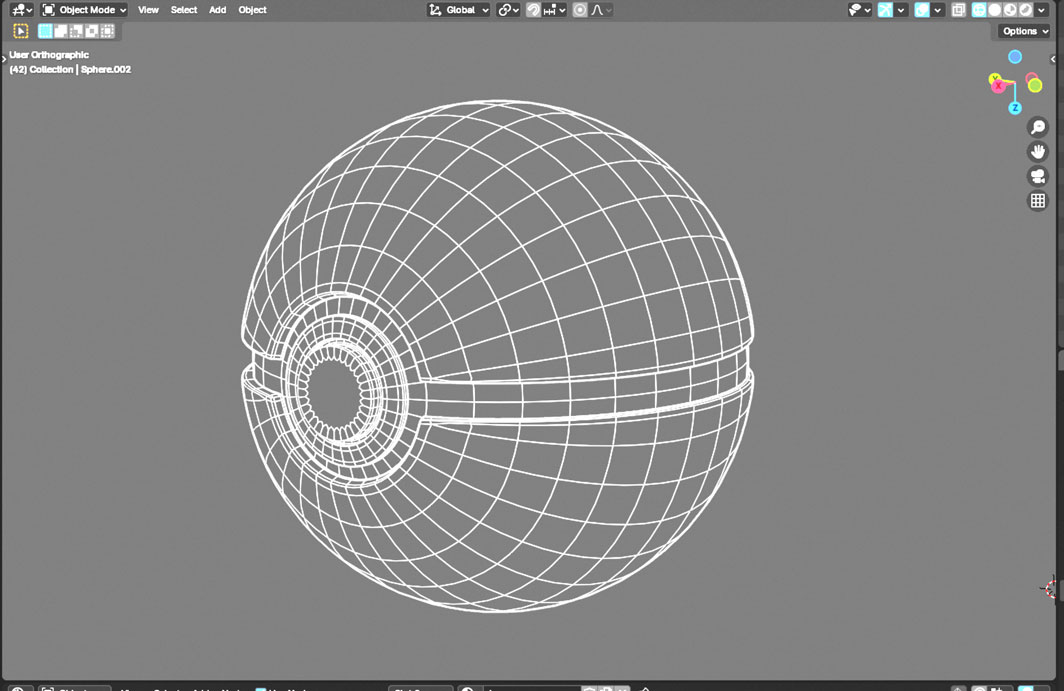
Task: Open the Object menu
Action: pos(252,10)
